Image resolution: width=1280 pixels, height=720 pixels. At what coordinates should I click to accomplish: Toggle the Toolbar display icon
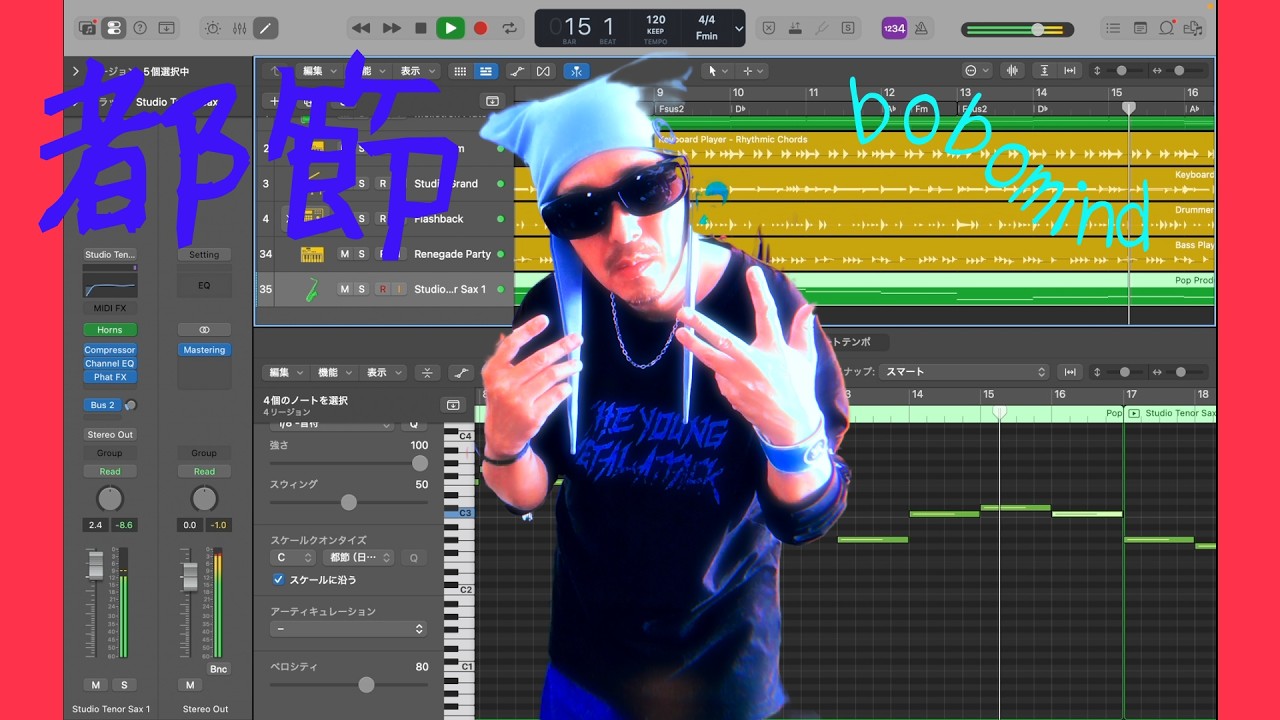[167, 28]
